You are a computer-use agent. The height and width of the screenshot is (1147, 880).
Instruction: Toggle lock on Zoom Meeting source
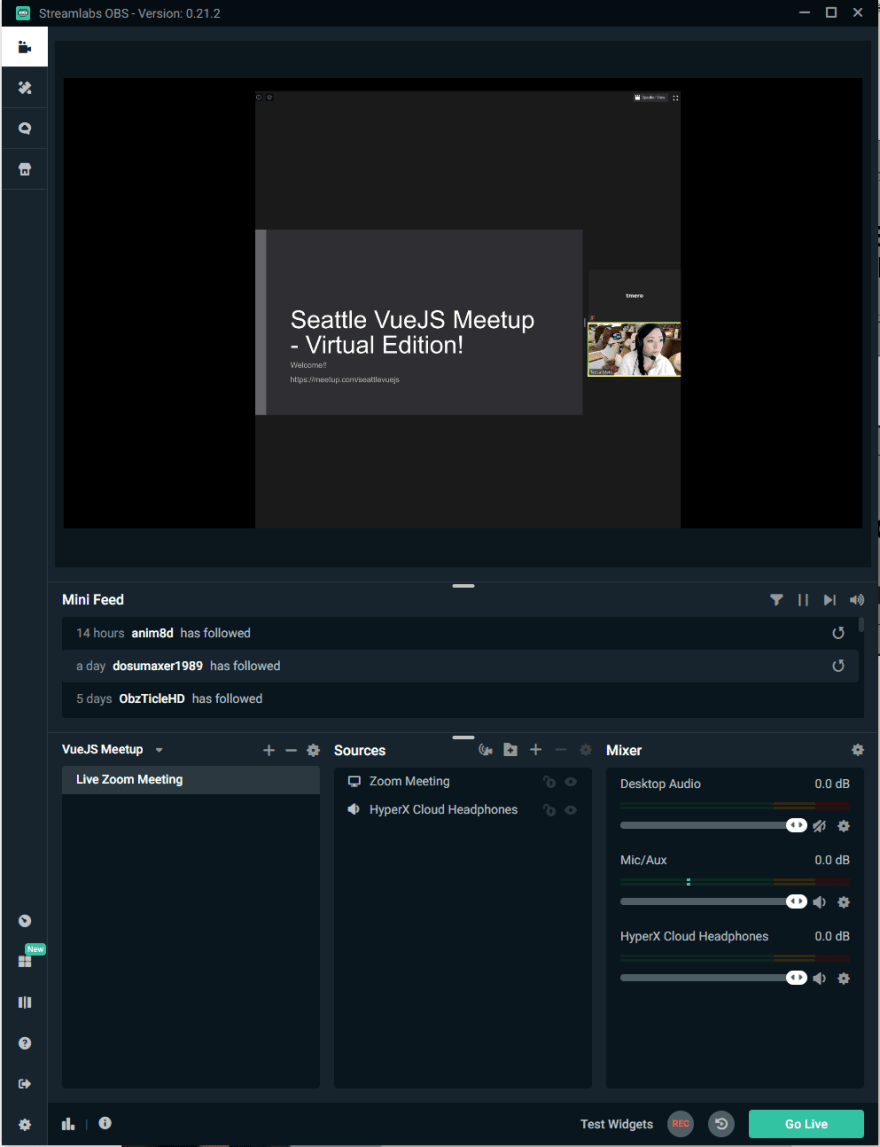(549, 782)
